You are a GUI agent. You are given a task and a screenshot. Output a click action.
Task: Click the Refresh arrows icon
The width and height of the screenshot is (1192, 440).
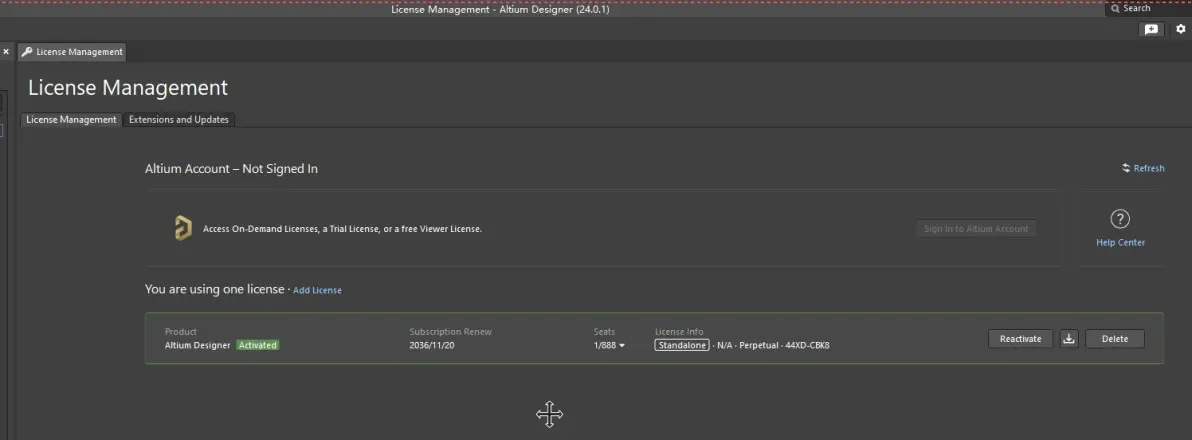1126,168
